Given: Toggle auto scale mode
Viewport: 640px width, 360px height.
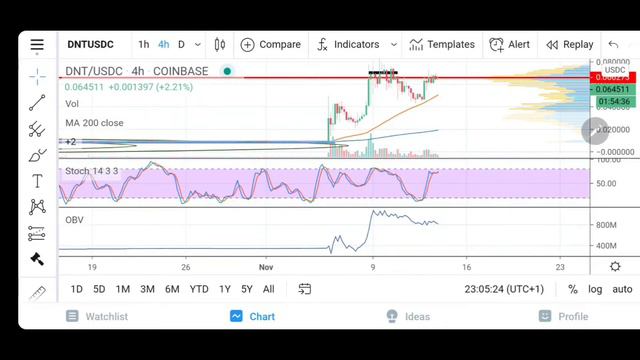Looking at the screenshot, I should pyautogui.click(x=622, y=289).
